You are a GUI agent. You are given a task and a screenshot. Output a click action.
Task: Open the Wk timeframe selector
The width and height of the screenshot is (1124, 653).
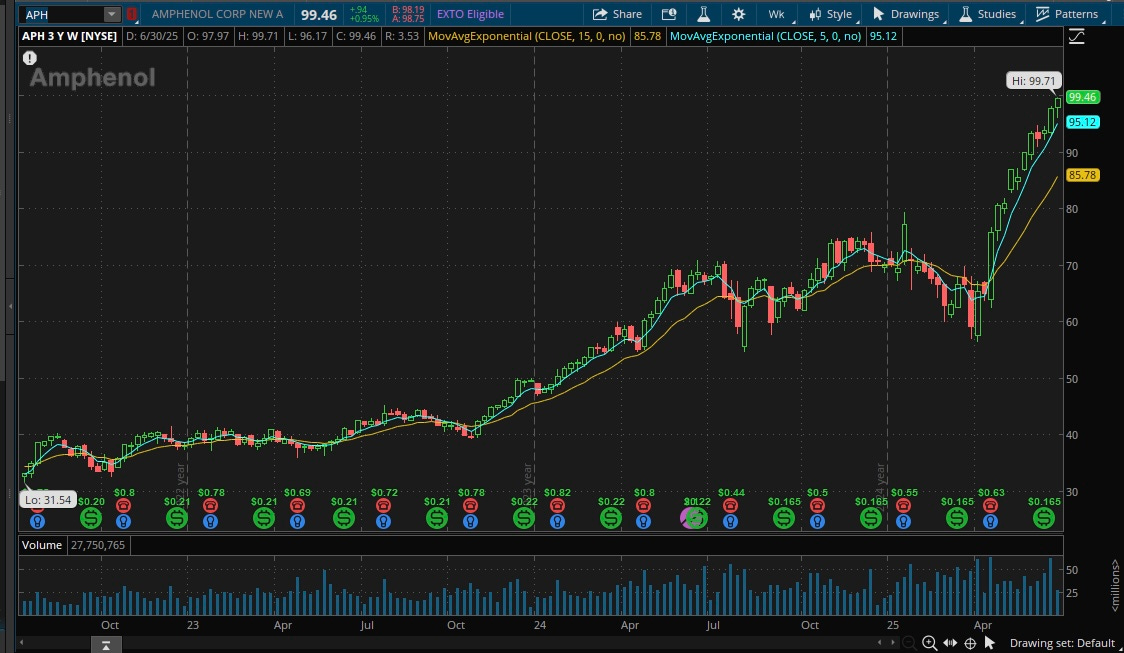click(x=777, y=14)
